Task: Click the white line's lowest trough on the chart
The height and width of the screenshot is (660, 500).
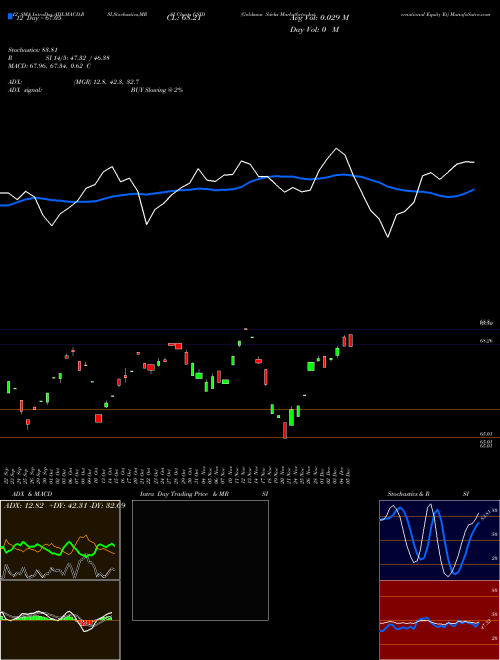Action: (388, 237)
